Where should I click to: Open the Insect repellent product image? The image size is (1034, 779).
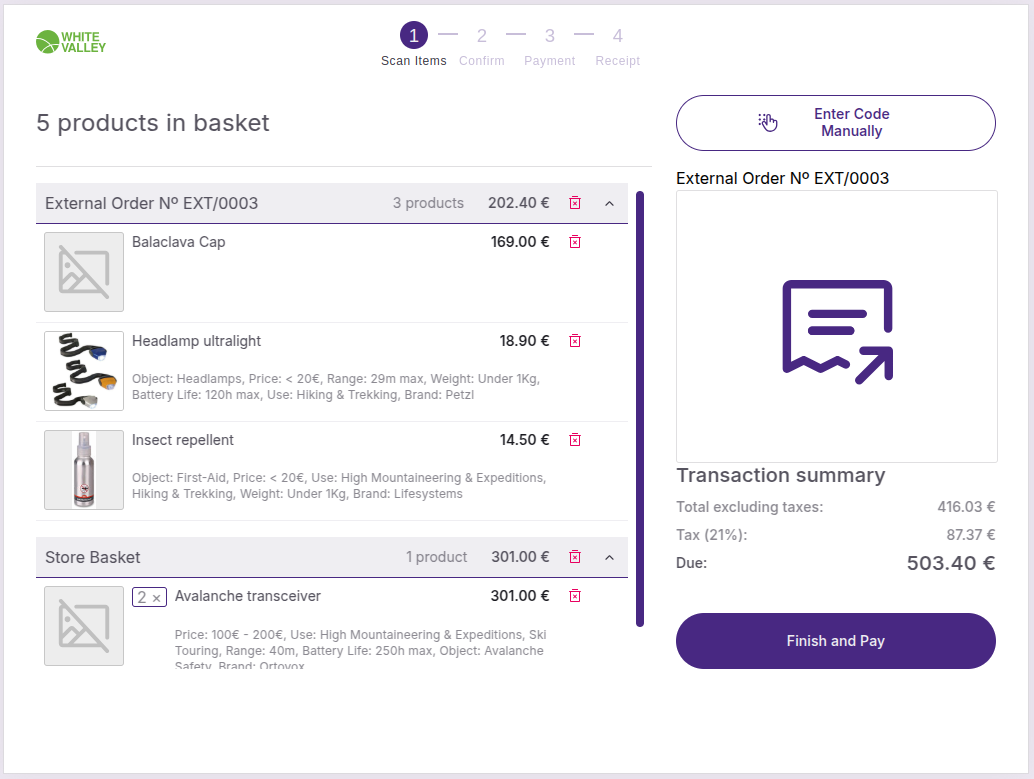coord(84,470)
